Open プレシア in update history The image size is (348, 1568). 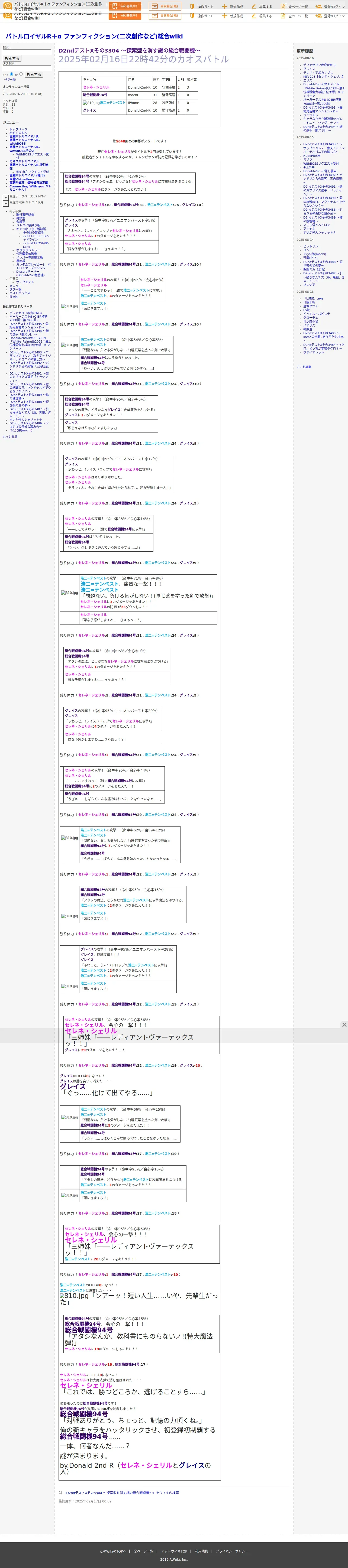[x=310, y=284]
